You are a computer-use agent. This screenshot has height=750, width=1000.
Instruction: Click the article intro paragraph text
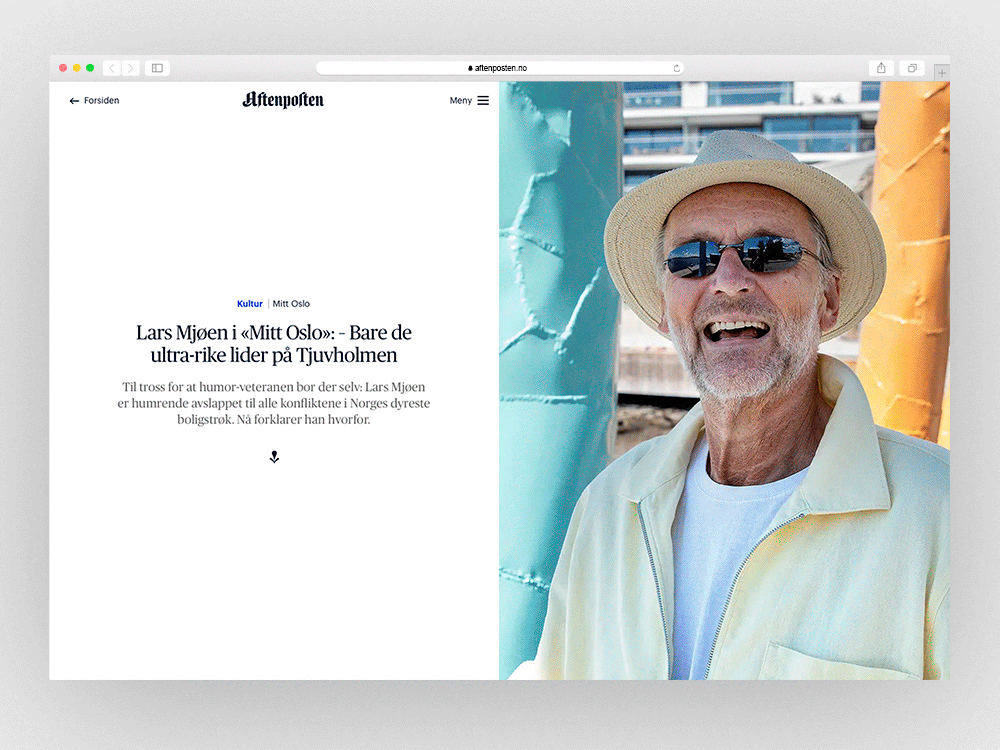(x=274, y=403)
